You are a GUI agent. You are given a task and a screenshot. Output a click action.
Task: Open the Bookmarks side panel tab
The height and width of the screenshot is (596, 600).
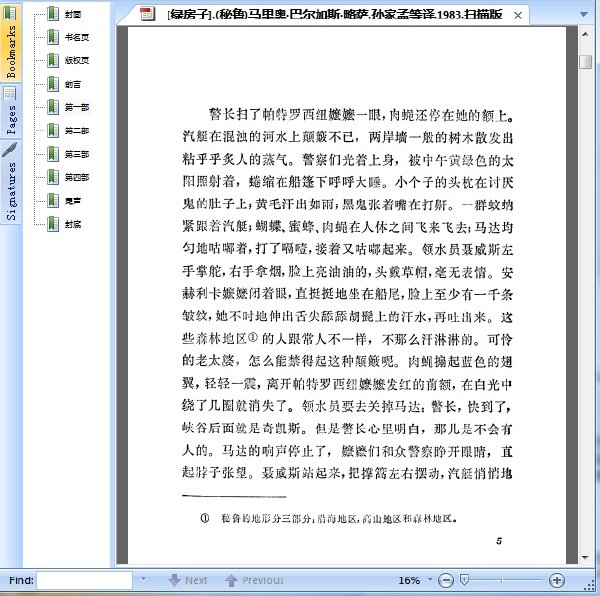(10, 41)
